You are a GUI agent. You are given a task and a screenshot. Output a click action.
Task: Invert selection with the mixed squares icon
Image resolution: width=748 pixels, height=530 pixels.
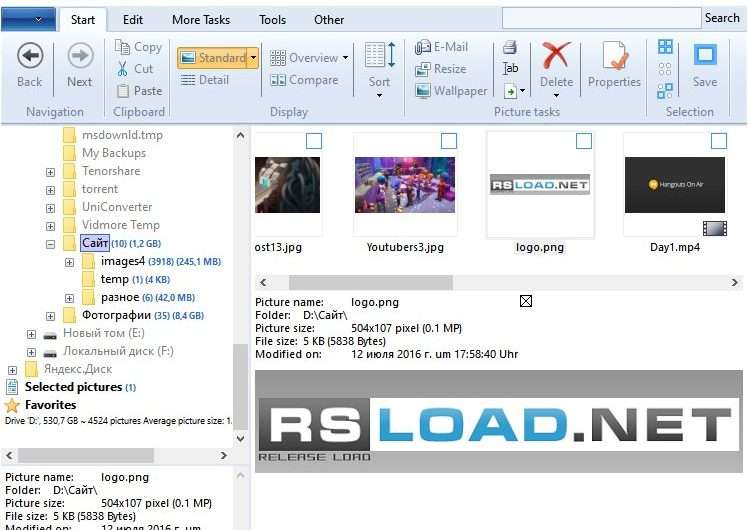click(665, 91)
